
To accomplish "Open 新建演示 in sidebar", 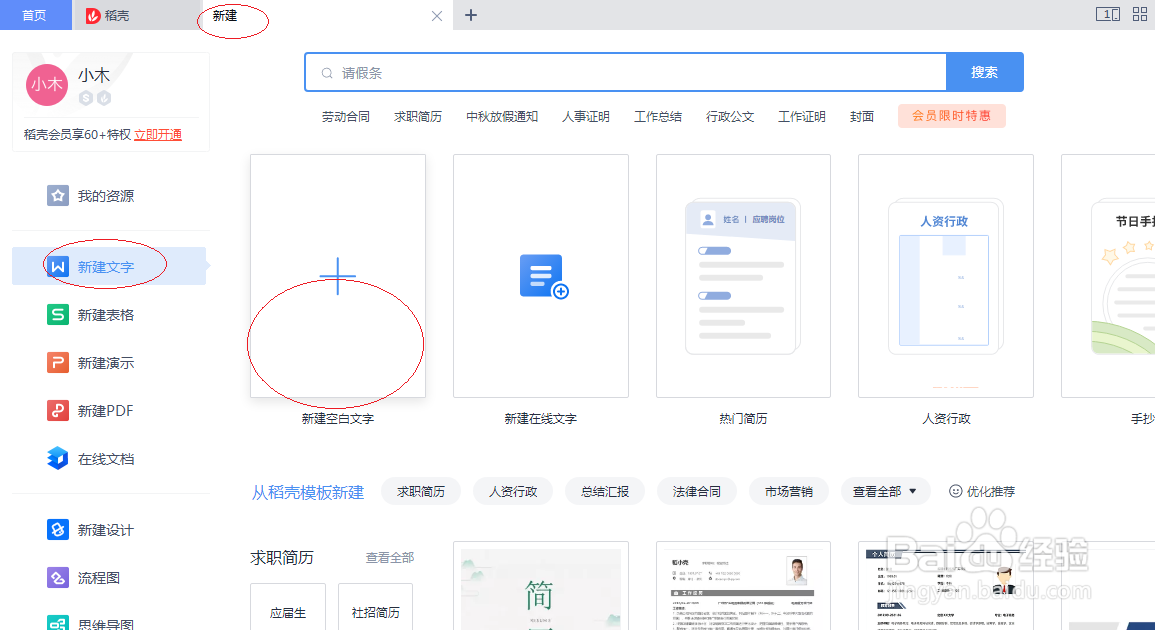I will pos(109,363).
